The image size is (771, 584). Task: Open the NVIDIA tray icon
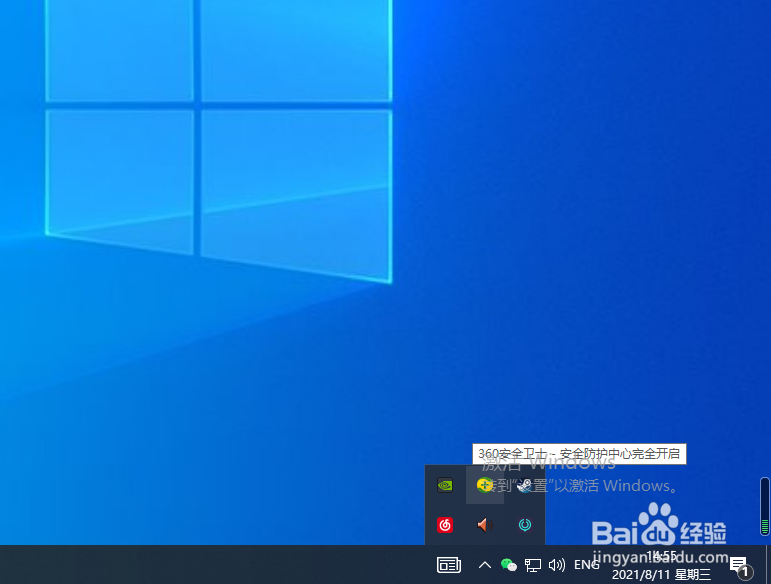445,485
